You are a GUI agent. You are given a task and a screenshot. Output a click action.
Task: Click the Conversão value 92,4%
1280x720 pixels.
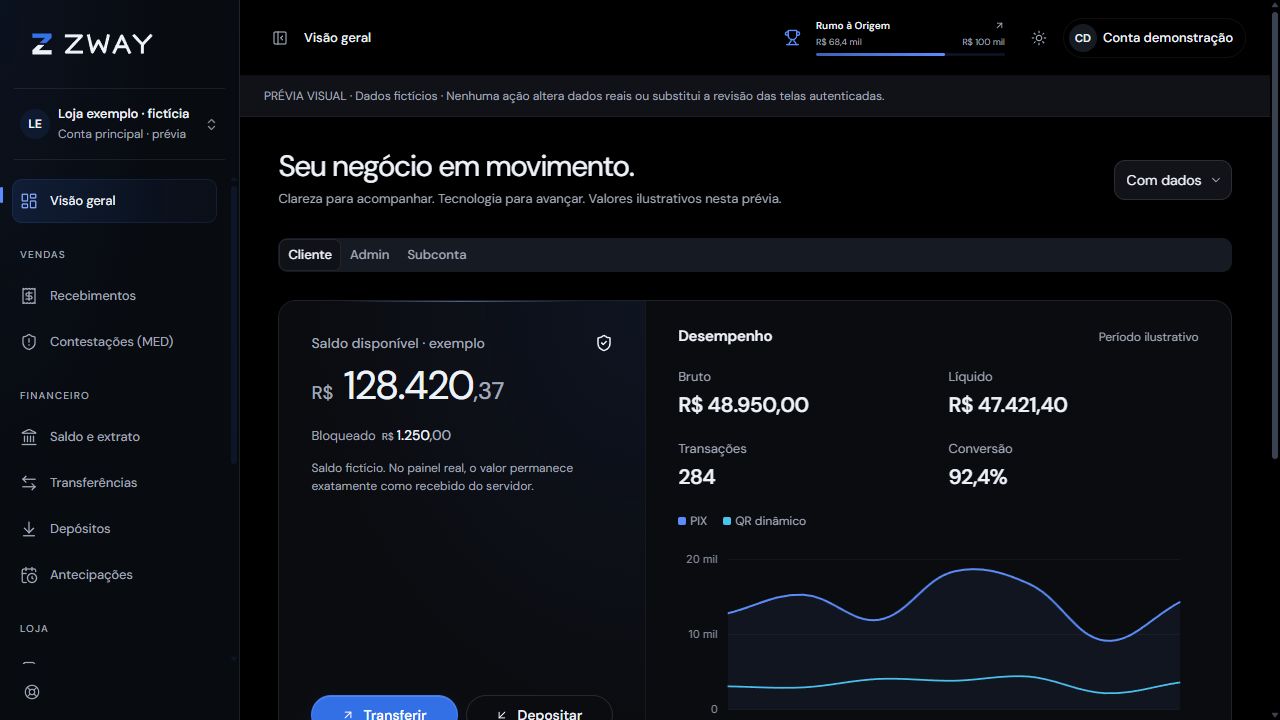978,477
